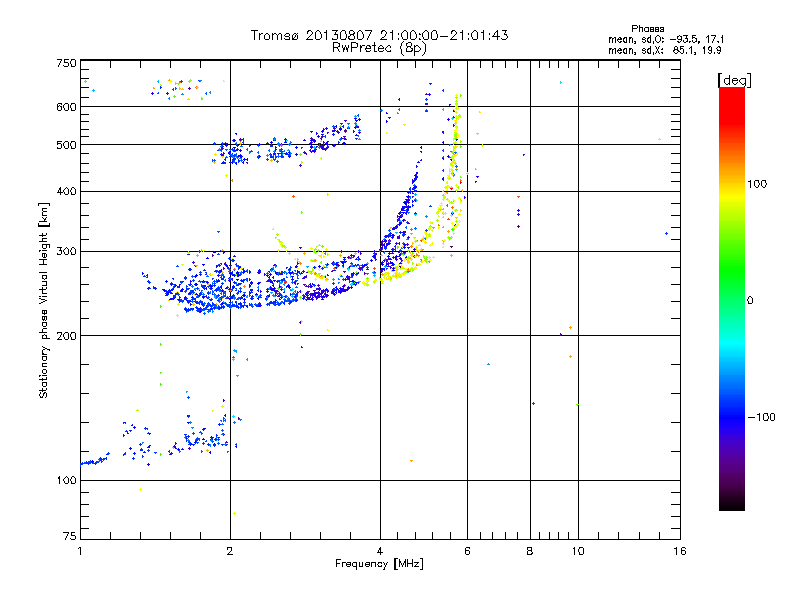Click the '100' y-axis tick label
This screenshot has width=800, height=600.
coord(66,481)
